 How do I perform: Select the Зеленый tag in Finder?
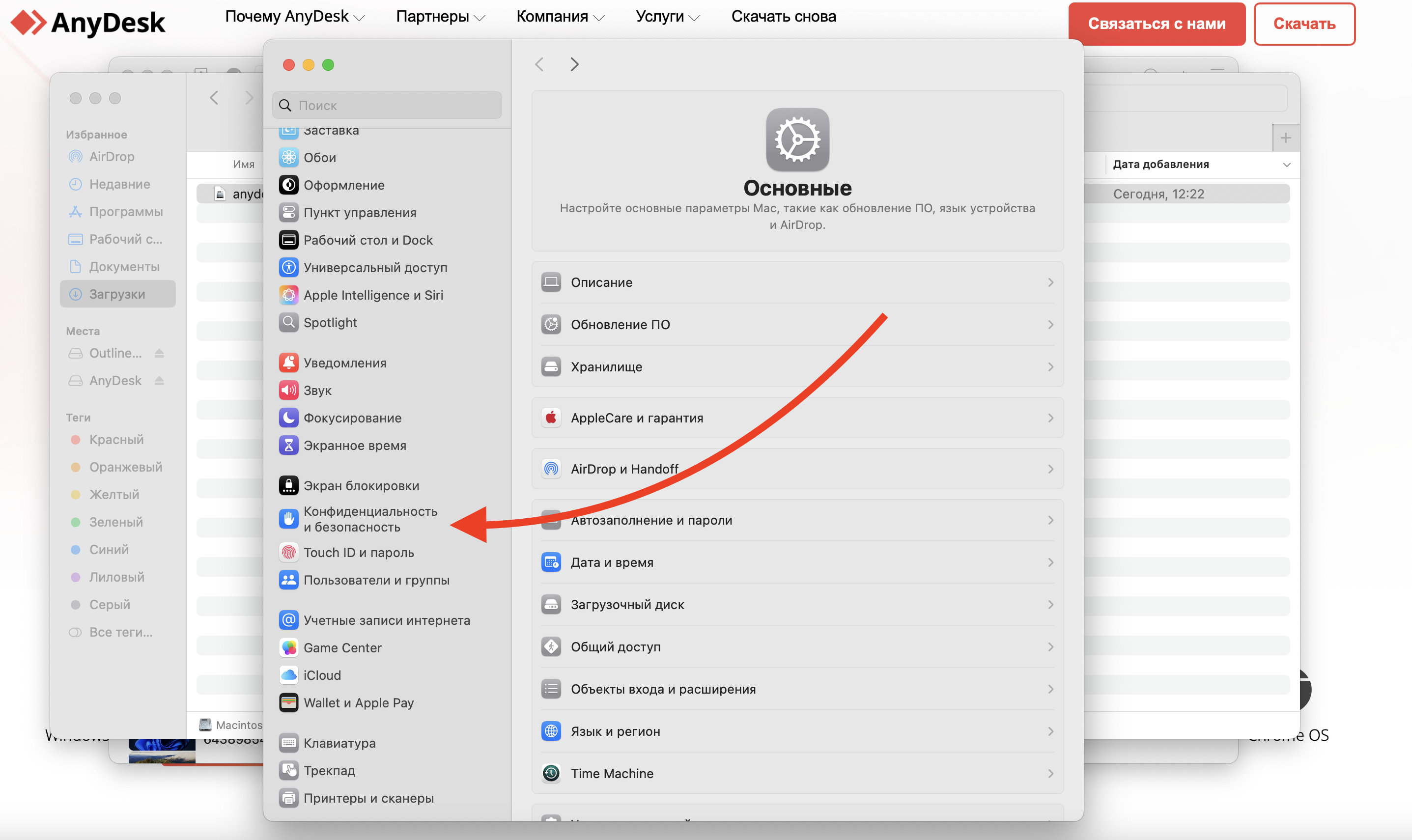[118, 522]
